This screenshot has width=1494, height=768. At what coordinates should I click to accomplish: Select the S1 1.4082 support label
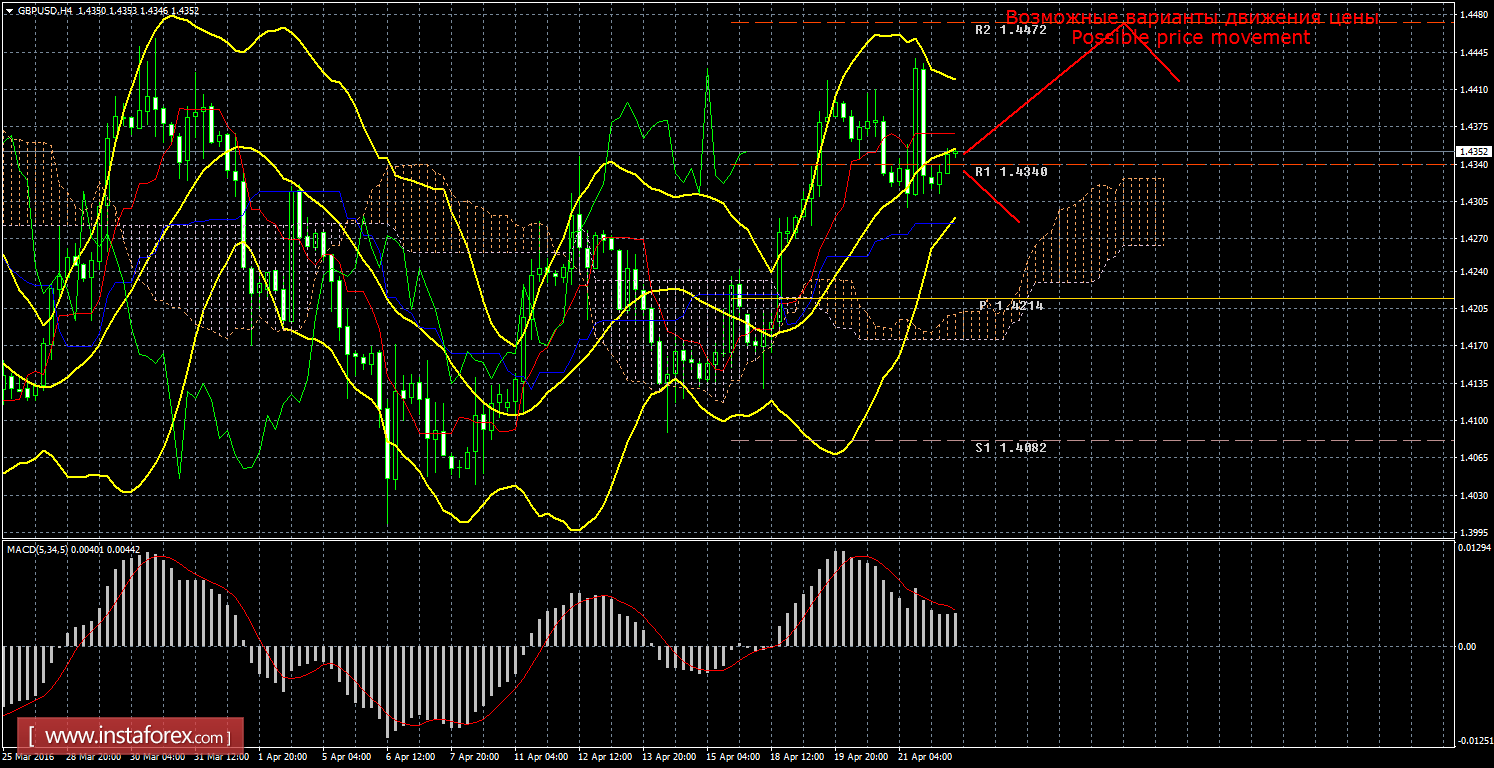1011,447
